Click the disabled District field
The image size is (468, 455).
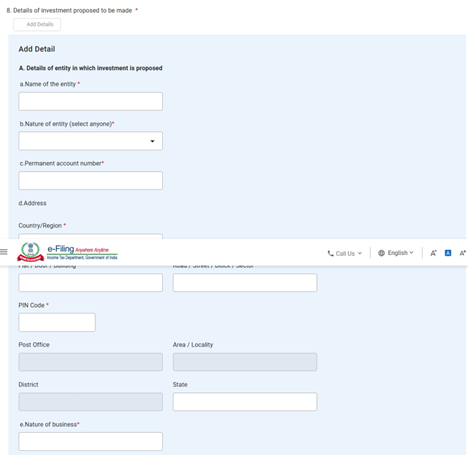point(90,402)
